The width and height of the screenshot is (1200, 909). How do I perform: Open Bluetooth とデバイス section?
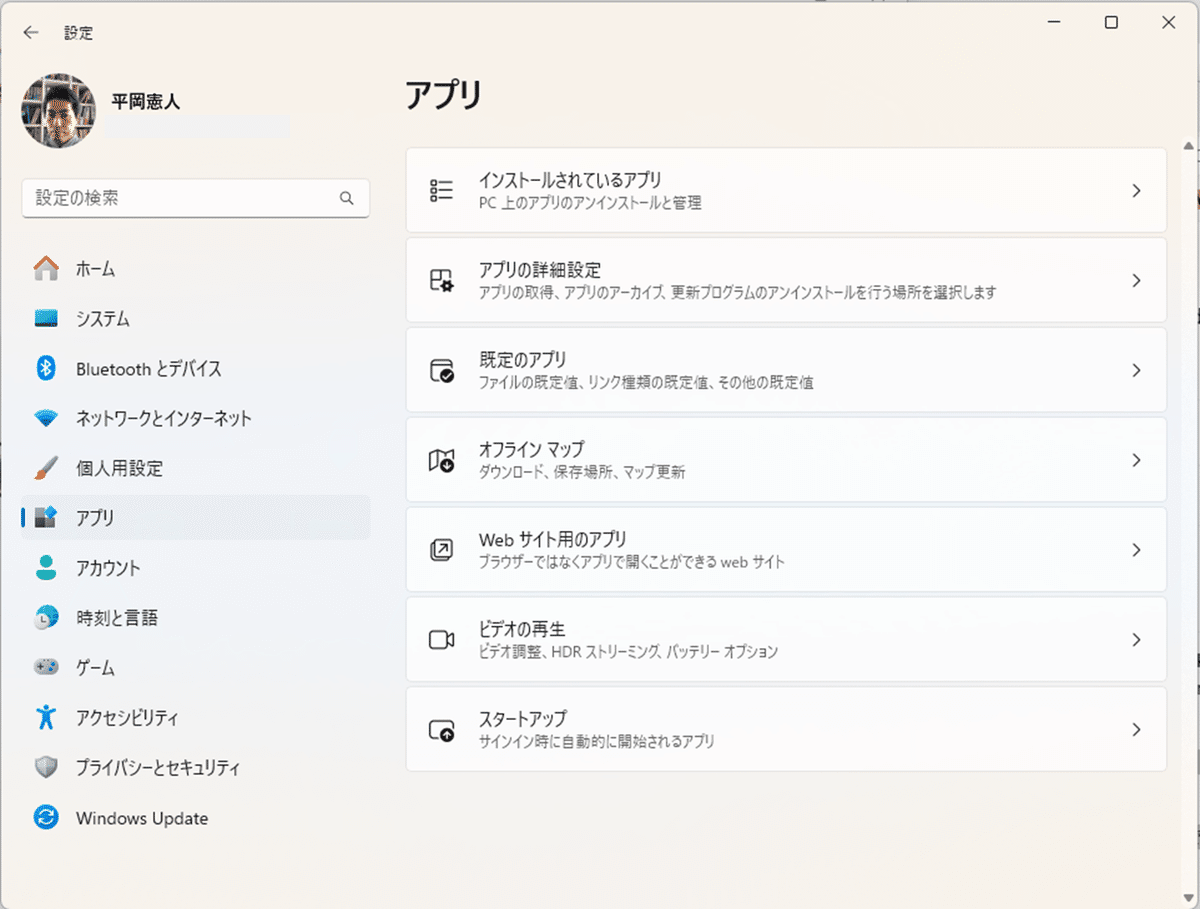(195, 368)
